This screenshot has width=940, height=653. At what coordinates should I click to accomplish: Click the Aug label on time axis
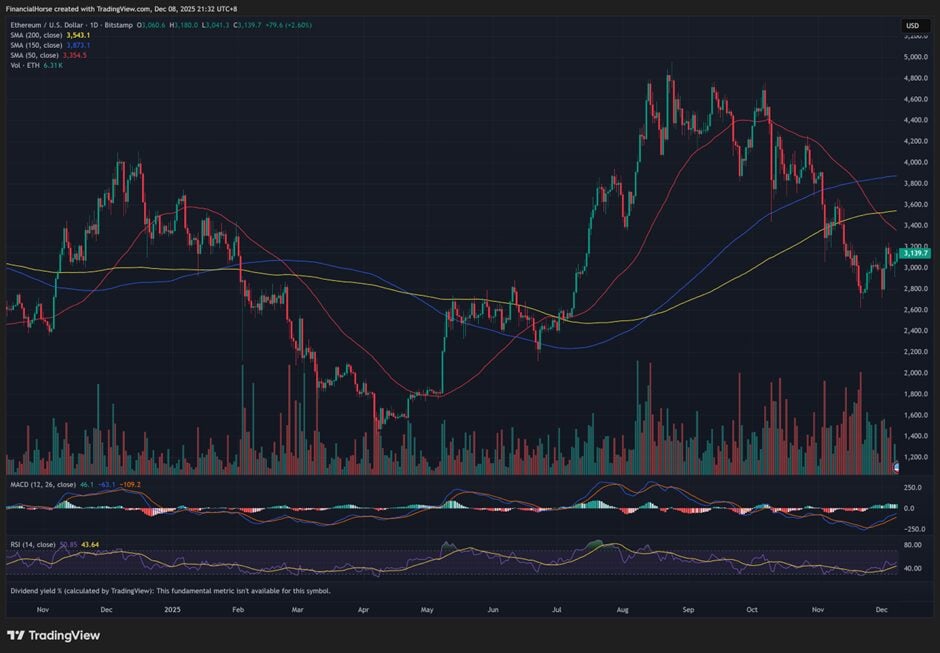[x=623, y=608]
